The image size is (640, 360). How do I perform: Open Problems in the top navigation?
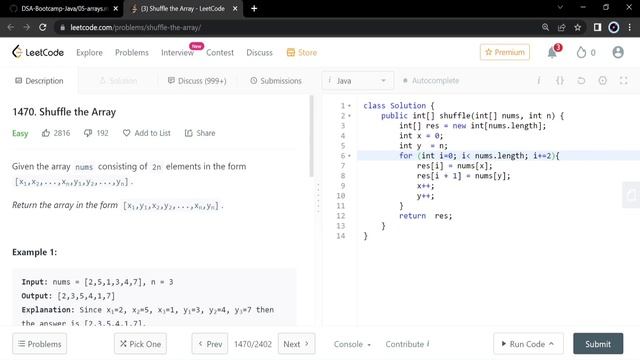132,53
